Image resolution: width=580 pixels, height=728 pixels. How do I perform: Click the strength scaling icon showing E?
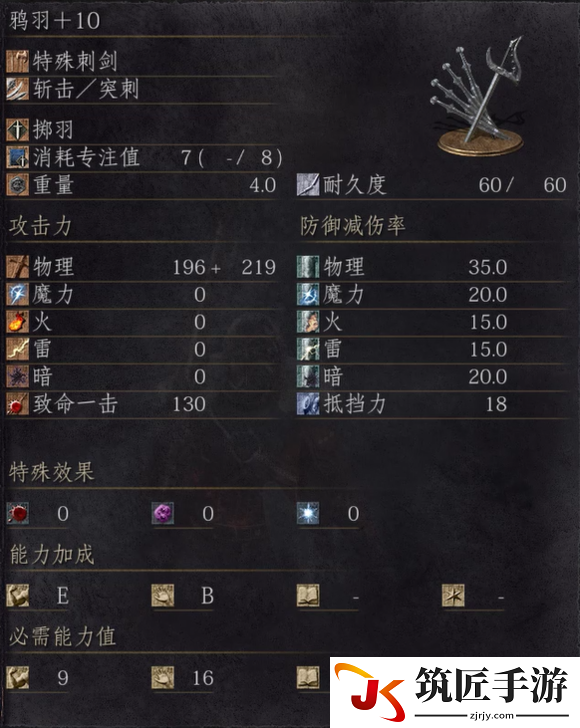pos(18,595)
